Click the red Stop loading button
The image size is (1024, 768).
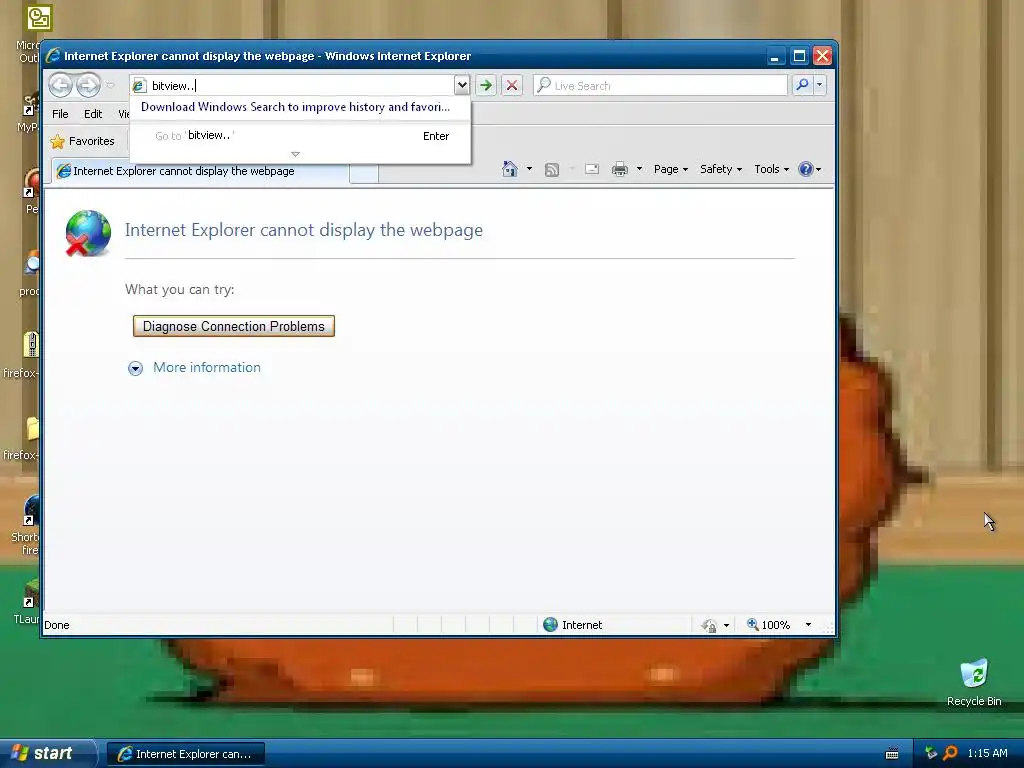512,85
